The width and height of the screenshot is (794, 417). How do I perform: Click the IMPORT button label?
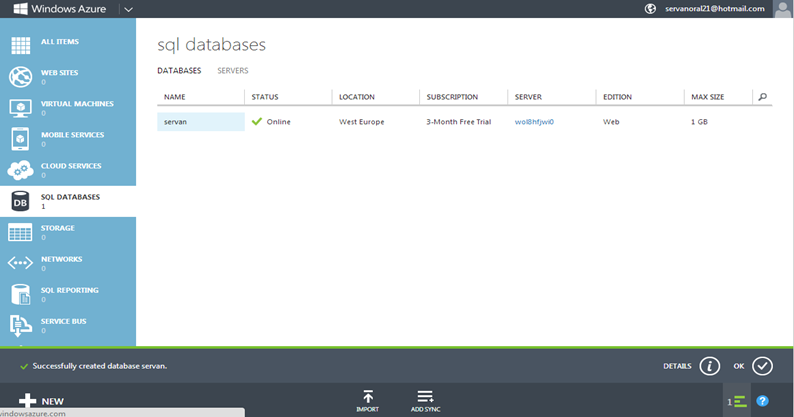(x=368, y=409)
